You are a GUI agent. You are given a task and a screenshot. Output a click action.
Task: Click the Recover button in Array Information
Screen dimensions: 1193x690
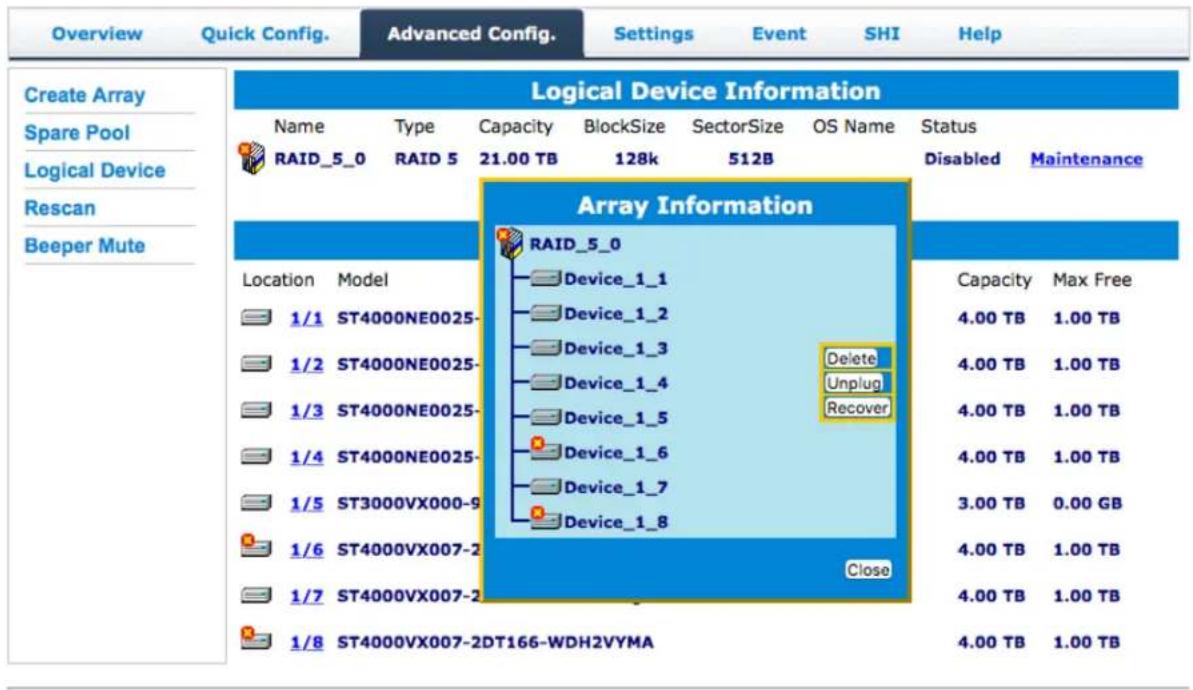pyautogui.click(x=857, y=408)
